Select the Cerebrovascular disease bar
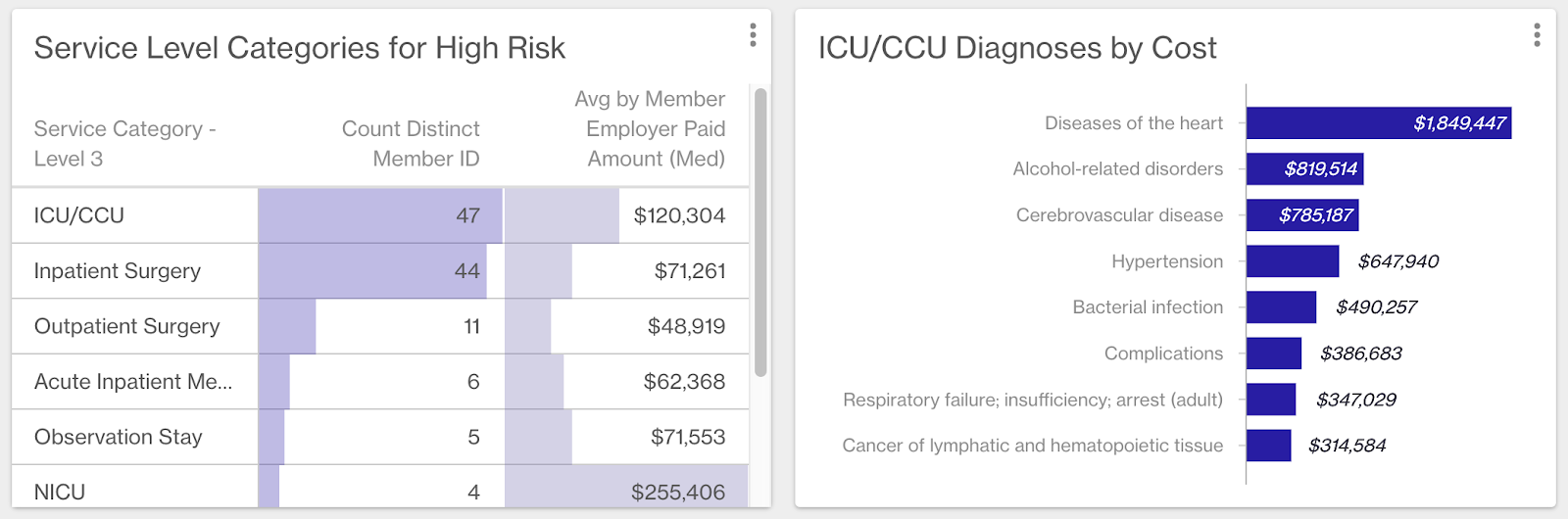The width and height of the screenshot is (1568, 519). pos(1301,215)
